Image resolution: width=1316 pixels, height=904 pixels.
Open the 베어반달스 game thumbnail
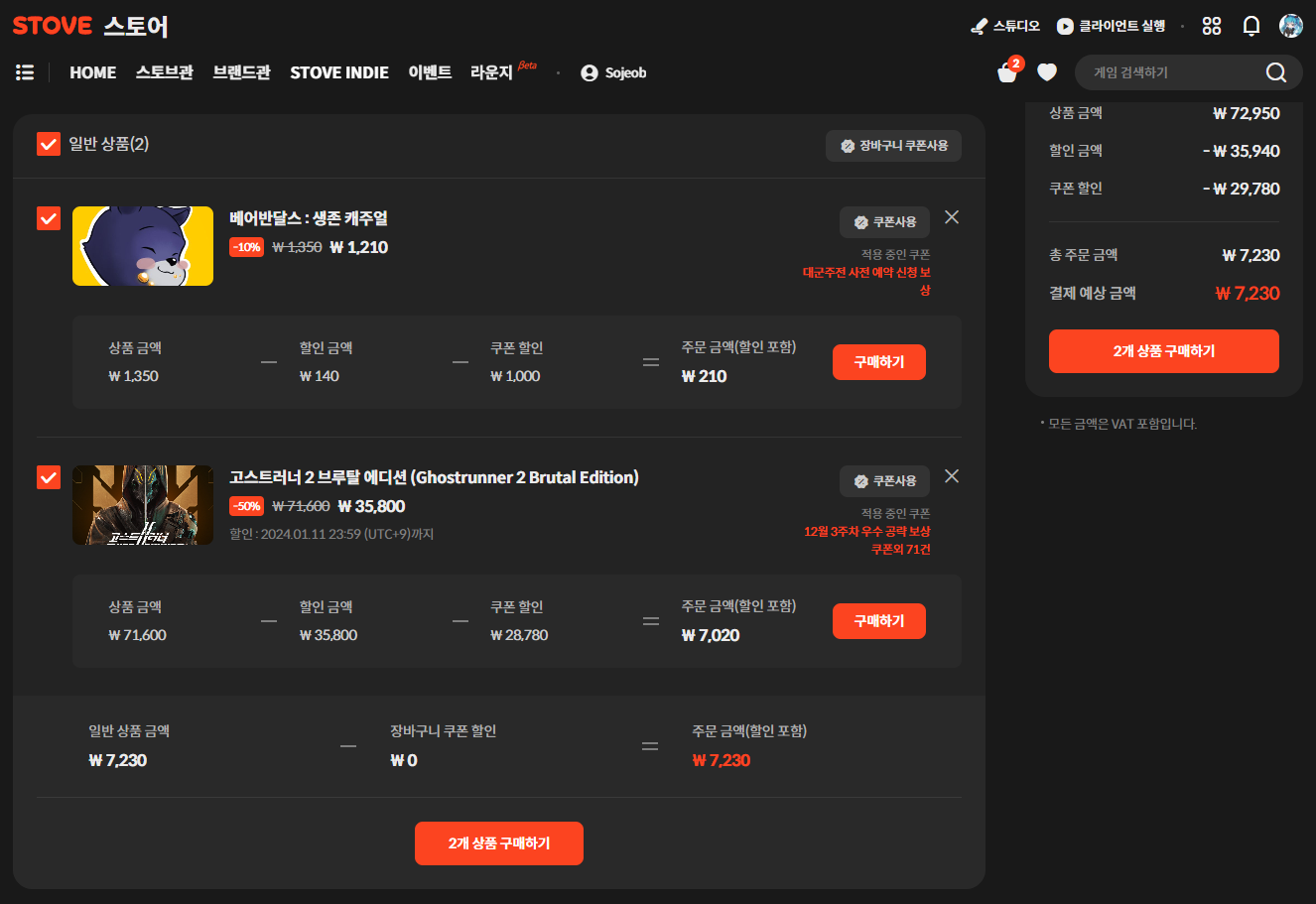pyautogui.click(x=143, y=246)
